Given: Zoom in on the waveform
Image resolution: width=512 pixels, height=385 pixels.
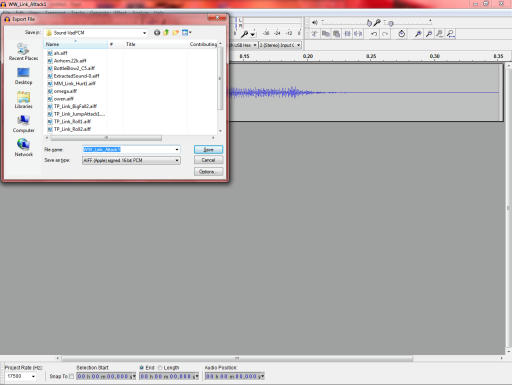Looking at the screenshot, I should pos(418,34).
